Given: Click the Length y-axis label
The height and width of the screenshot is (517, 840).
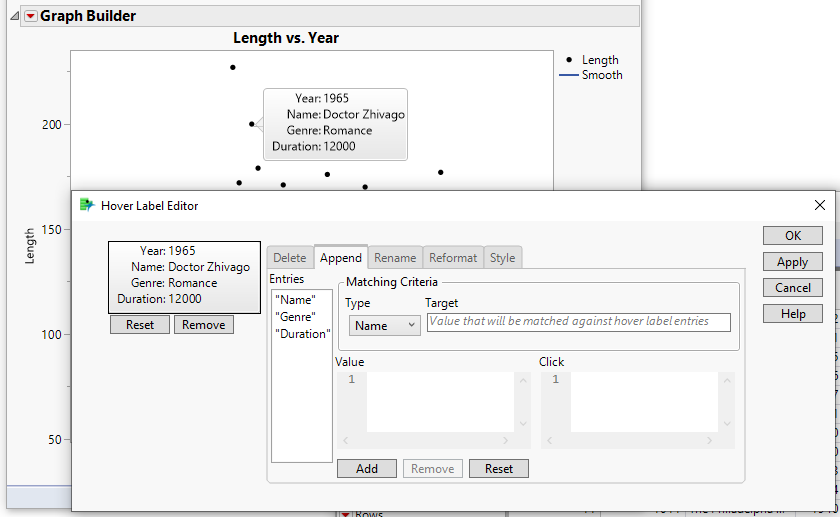Looking at the screenshot, I should (x=29, y=246).
